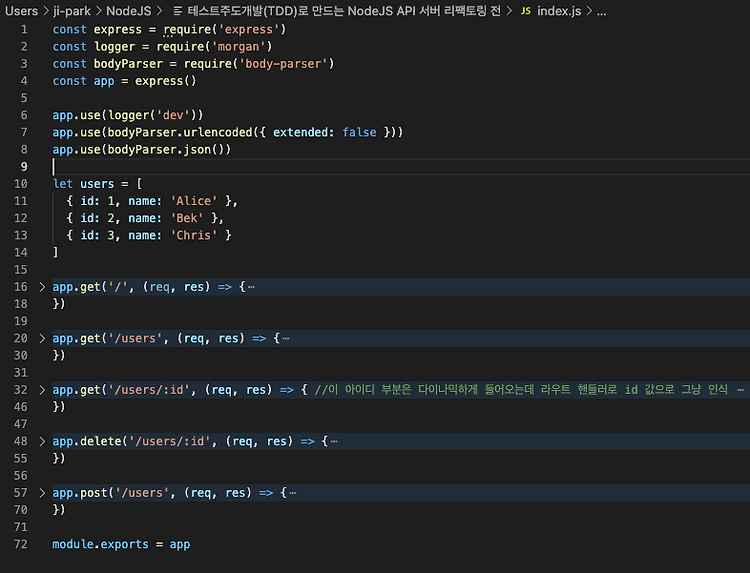Screen dimensions: 750x573
Task: Click the folded ellipsis after app.get('/') brace
Action: click(x=251, y=287)
